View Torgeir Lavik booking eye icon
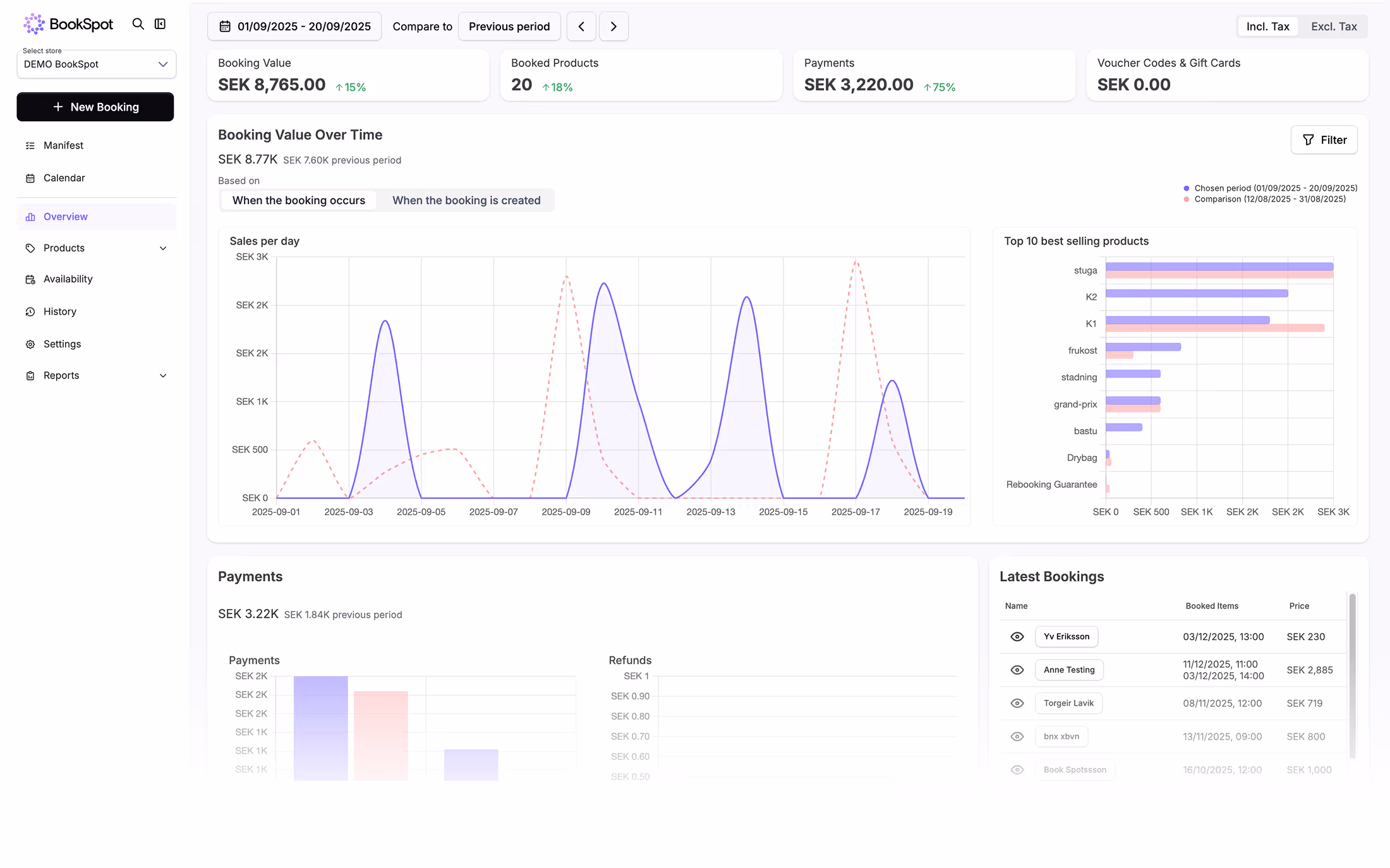 pyautogui.click(x=1017, y=703)
